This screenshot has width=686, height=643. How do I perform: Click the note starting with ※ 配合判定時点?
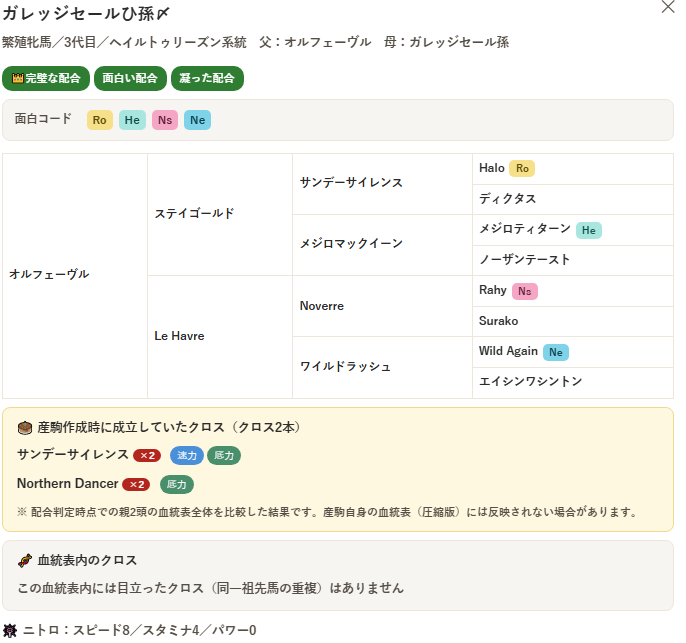327,512
